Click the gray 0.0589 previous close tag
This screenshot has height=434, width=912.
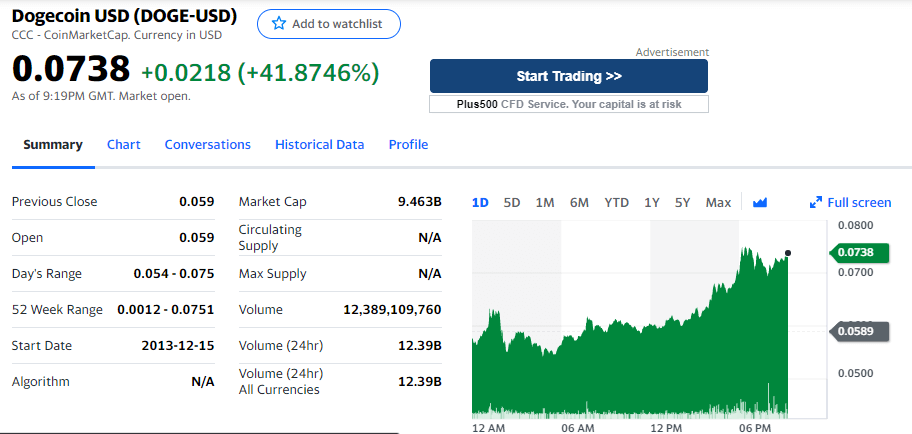pos(859,331)
